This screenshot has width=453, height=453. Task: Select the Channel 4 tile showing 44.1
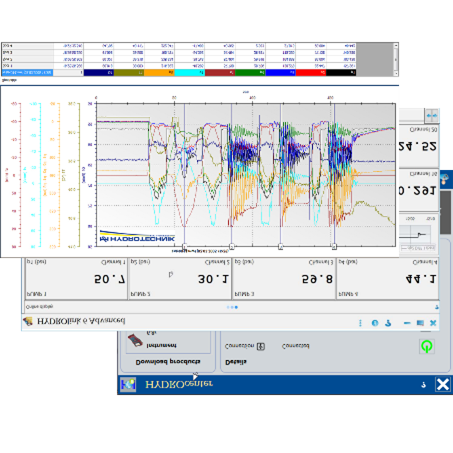(387, 278)
